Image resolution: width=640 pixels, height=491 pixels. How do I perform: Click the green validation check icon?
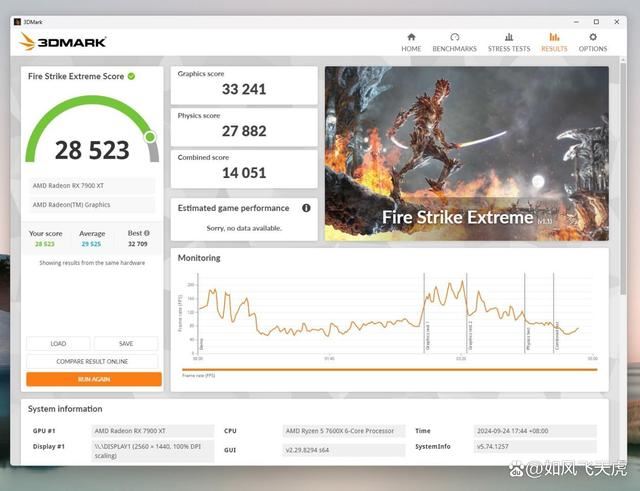(x=131, y=76)
